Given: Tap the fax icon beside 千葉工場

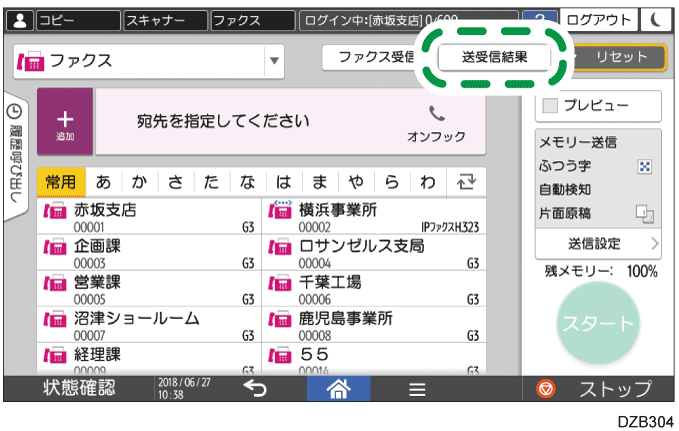Looking at the screenshot, I should pos(280,283).
